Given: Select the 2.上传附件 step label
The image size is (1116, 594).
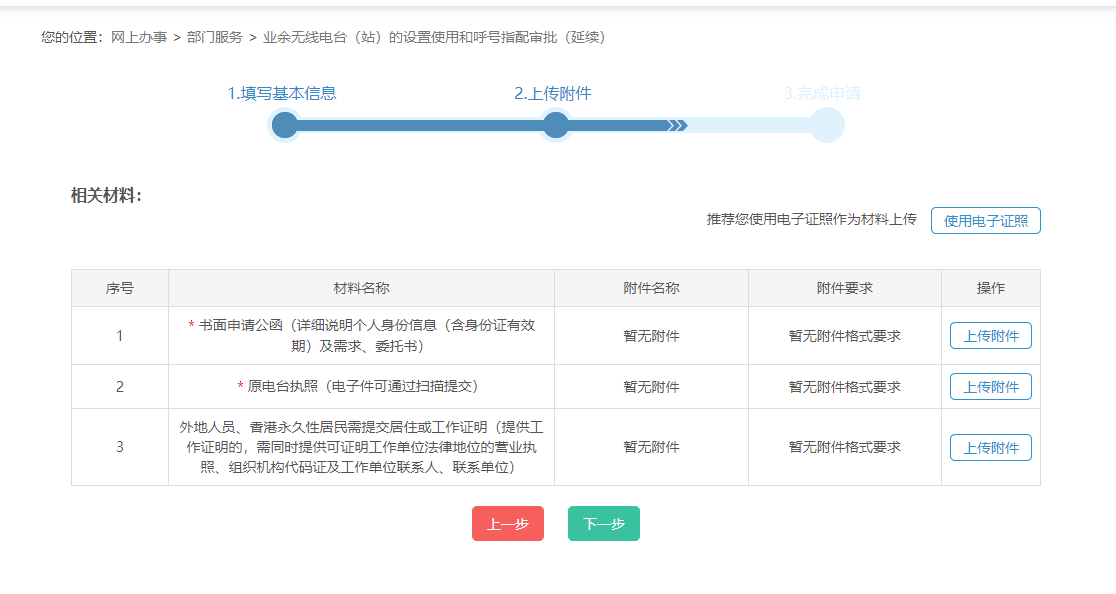Looking at the screenshot, I should pyautogui.click(x=553, y=93).
